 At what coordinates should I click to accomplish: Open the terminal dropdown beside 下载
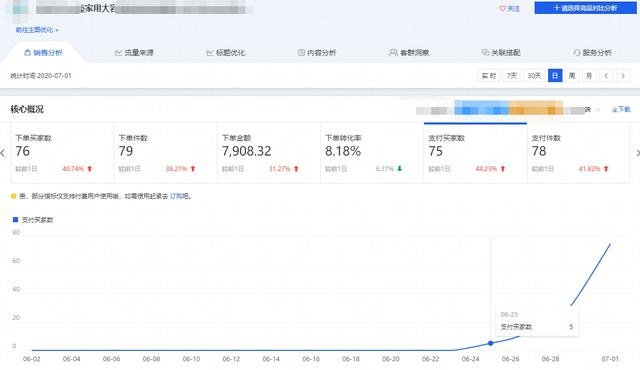[598, 110]
